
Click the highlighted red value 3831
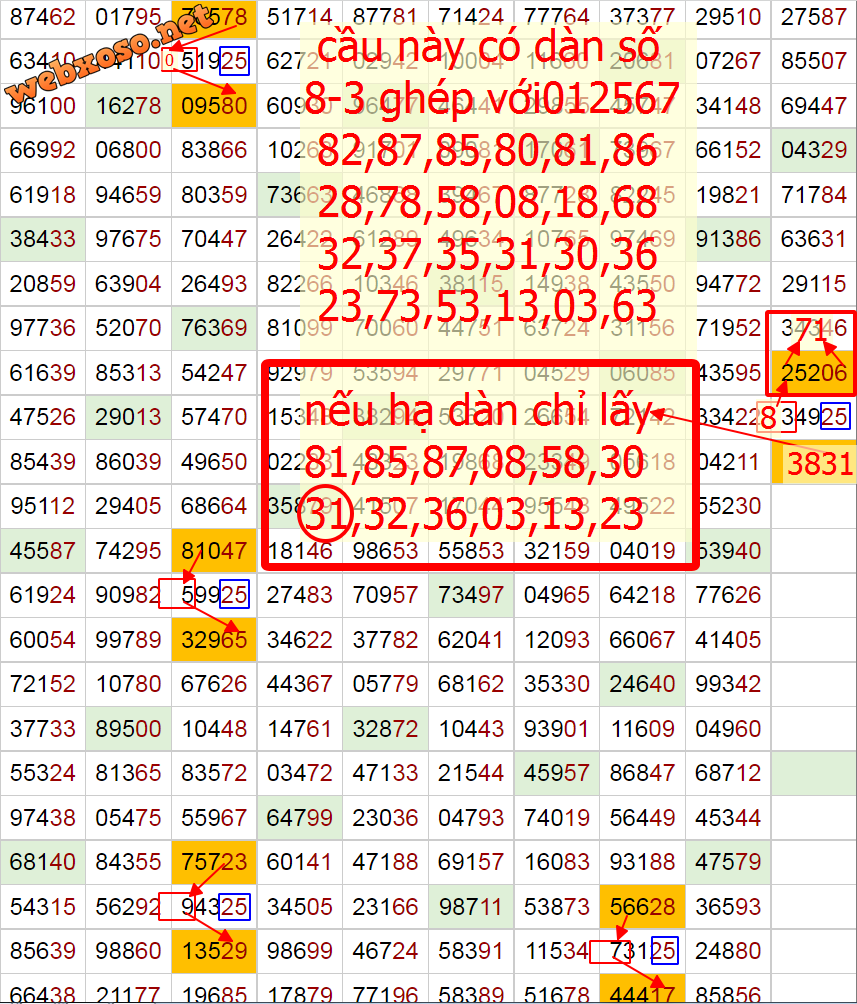point(819,464)
